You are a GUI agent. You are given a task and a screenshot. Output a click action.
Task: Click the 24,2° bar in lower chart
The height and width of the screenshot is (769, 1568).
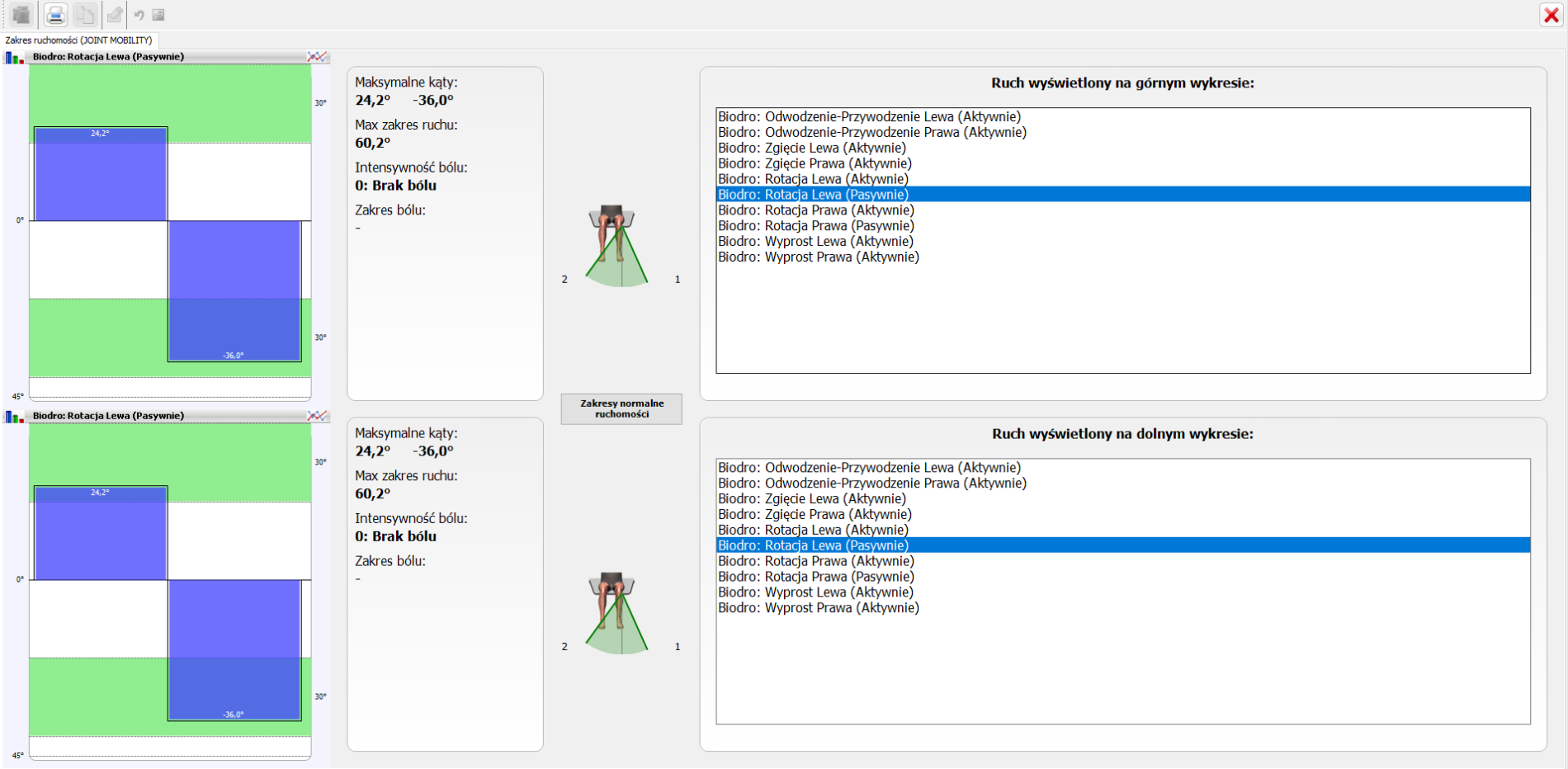101,533
